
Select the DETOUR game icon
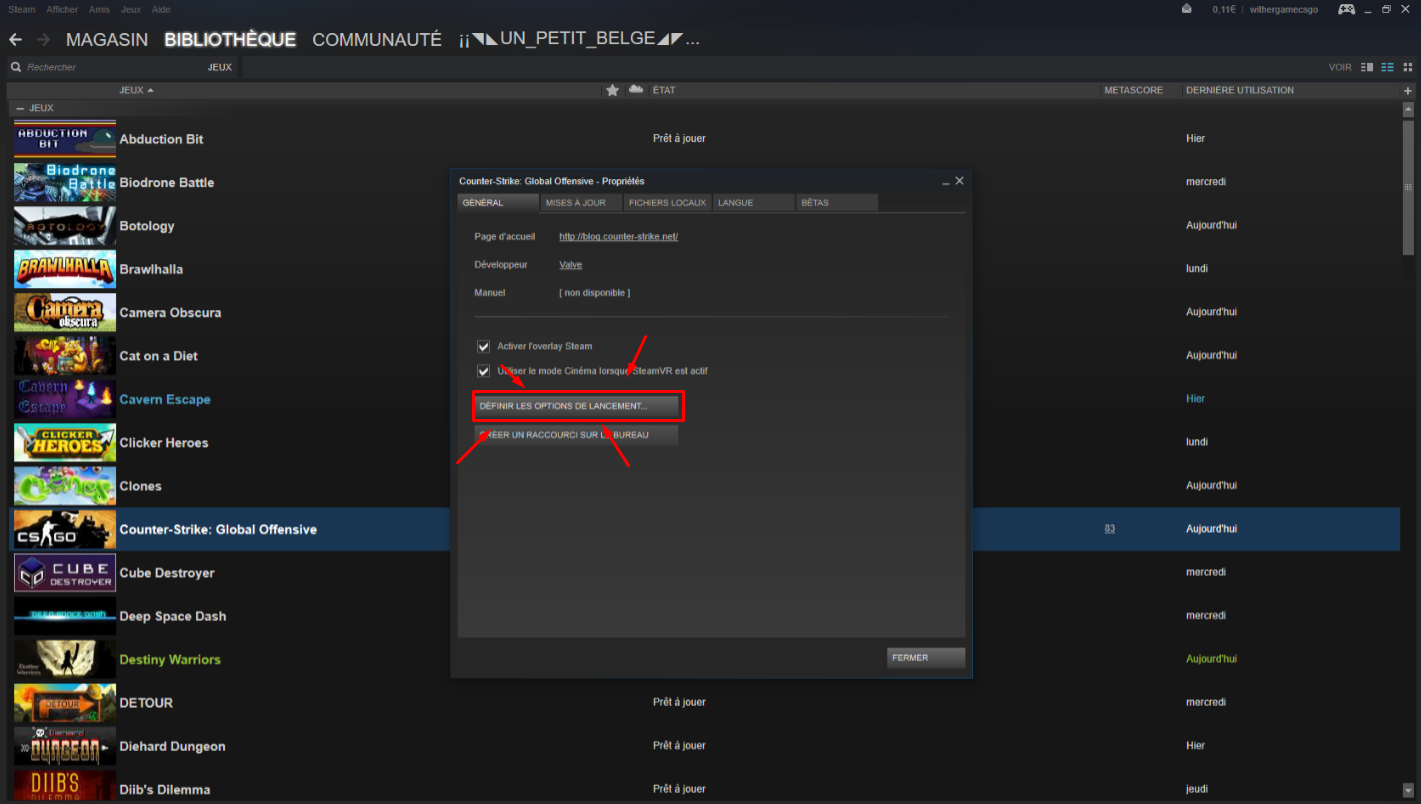[65, 702]
